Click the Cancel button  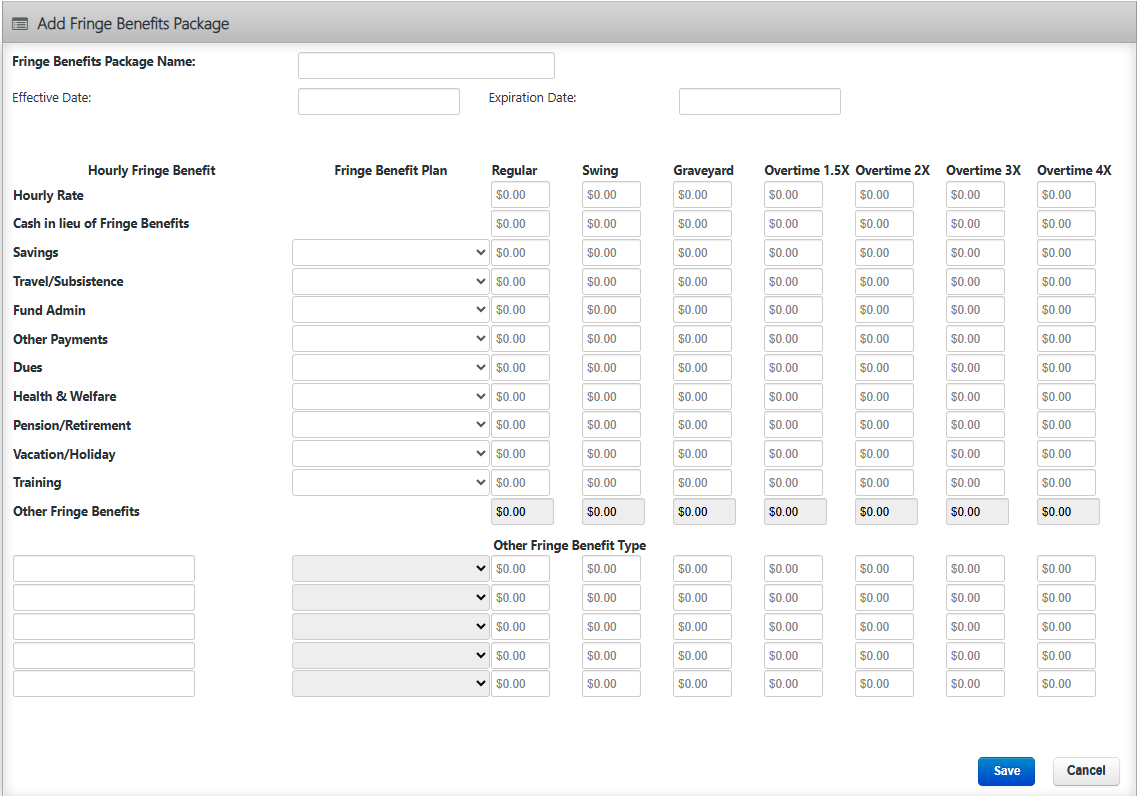pyautogui.click(x=1085, y=771)
